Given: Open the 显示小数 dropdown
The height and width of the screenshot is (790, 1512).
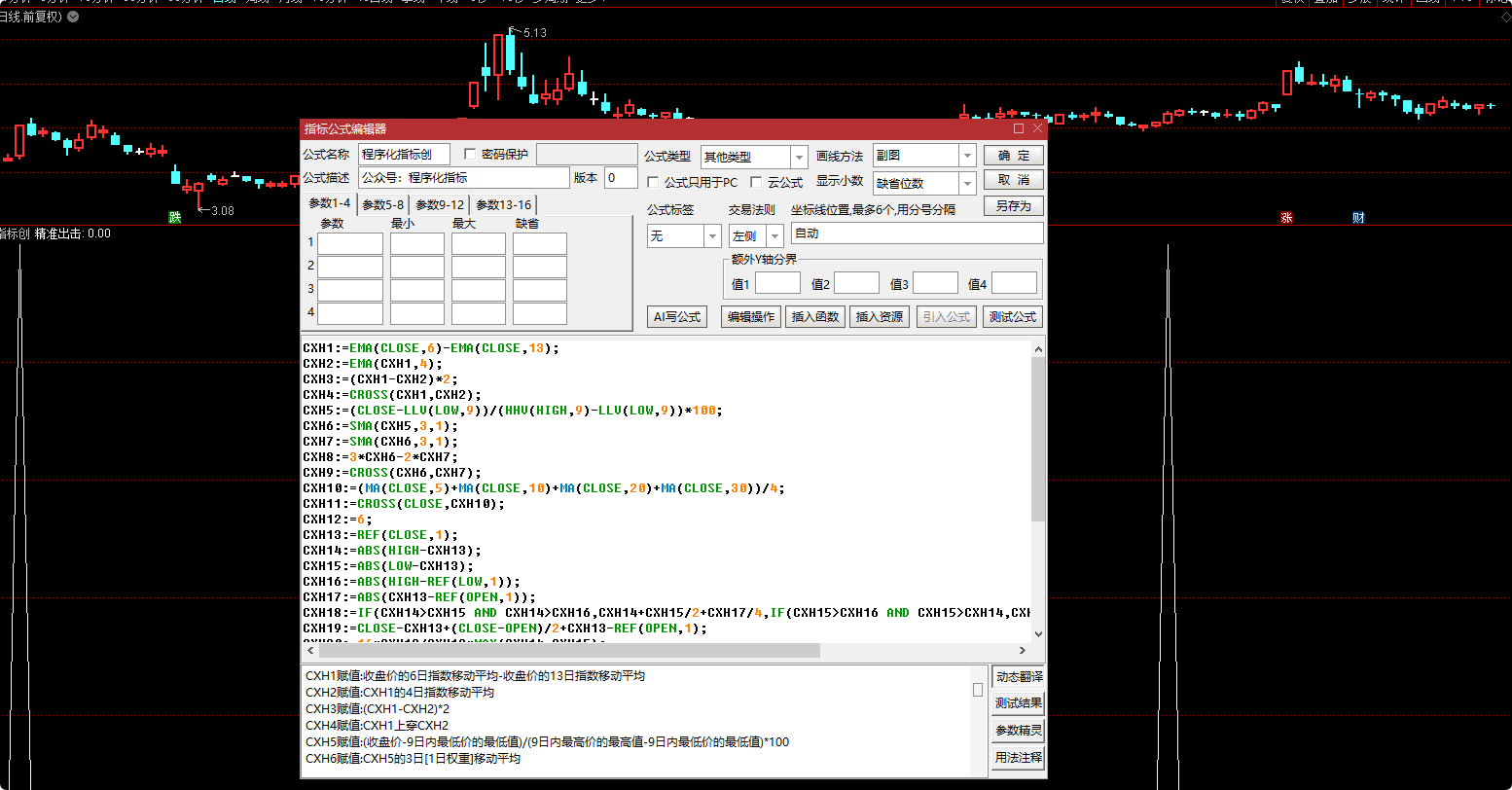Looking at the screenshot, I should tap(966, 183).
